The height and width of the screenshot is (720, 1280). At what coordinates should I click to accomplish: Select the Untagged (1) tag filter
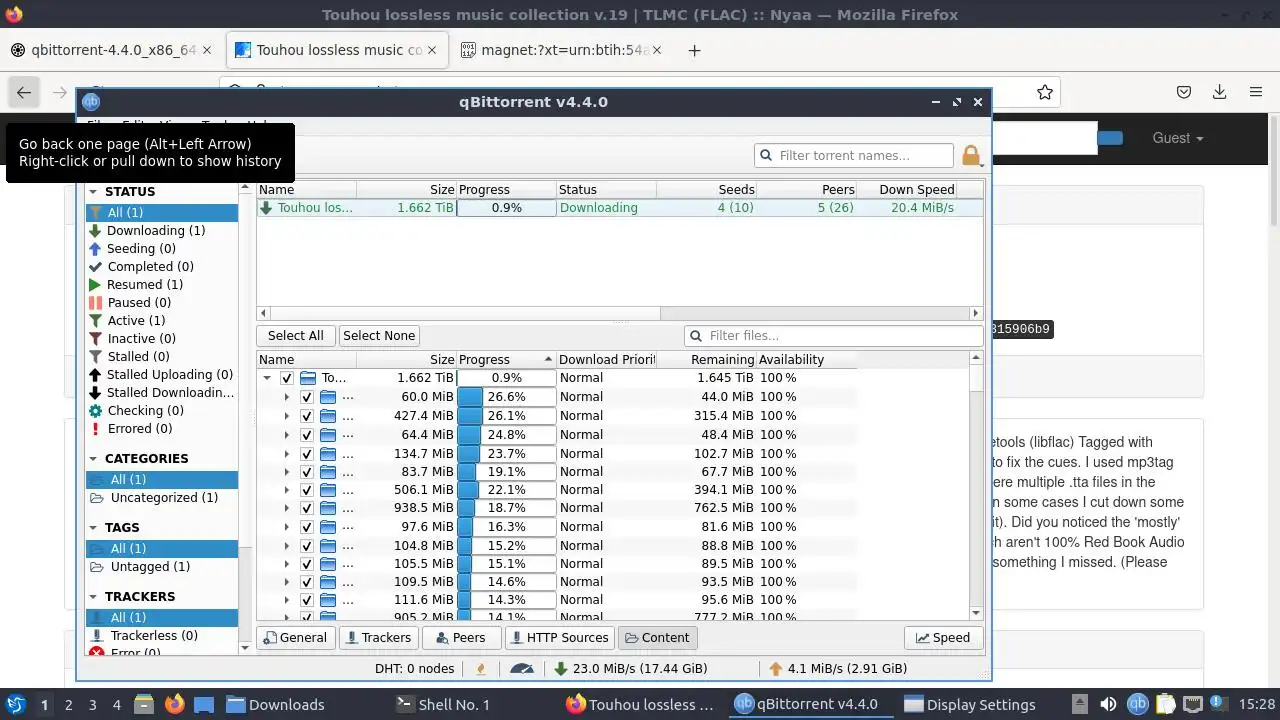coord(162,566)
